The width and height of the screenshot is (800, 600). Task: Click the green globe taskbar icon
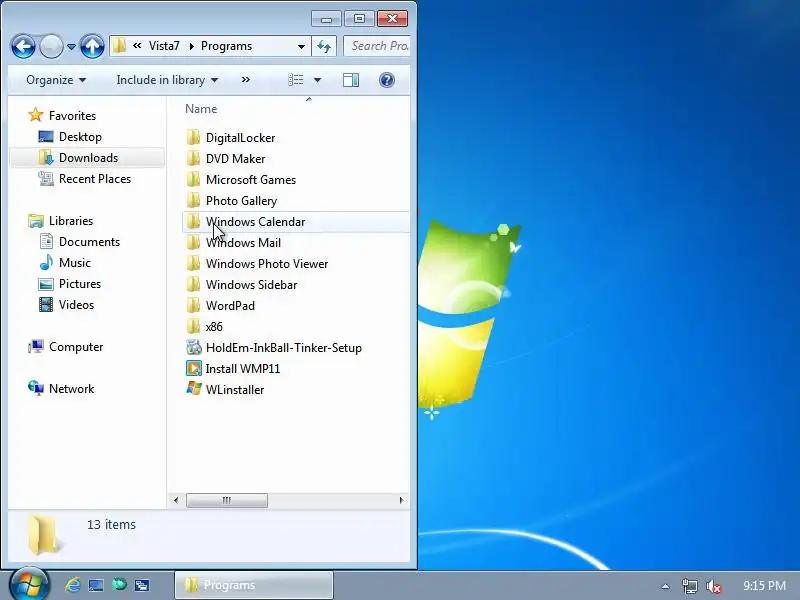pos(119,585)
